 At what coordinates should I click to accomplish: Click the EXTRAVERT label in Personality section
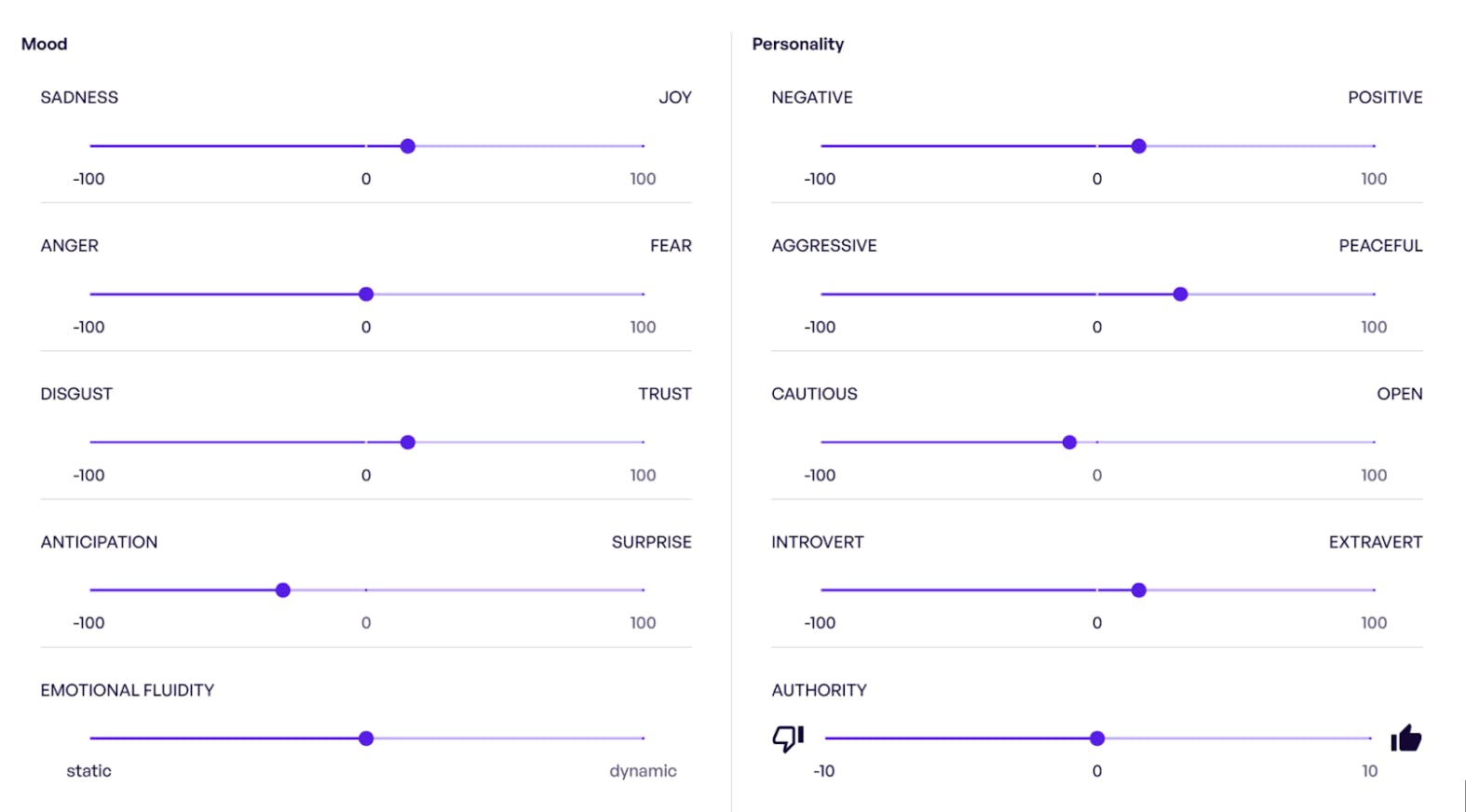(1375, 542)
